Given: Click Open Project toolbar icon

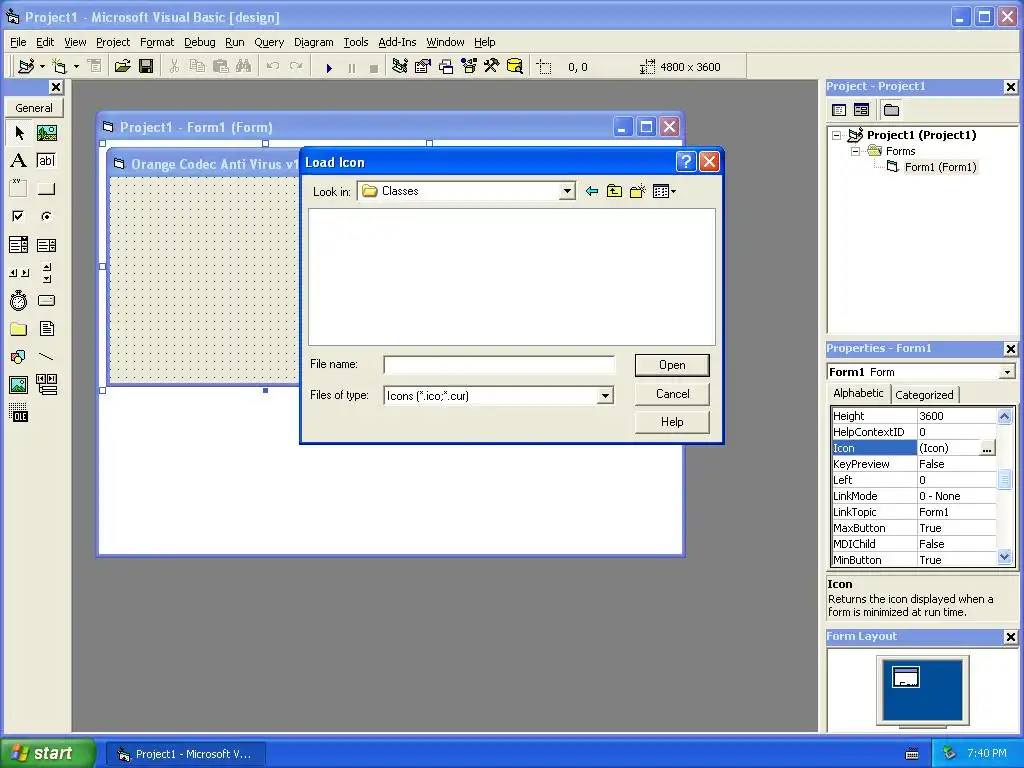Looking at the screenshot, I should click(x=122, y=67).
